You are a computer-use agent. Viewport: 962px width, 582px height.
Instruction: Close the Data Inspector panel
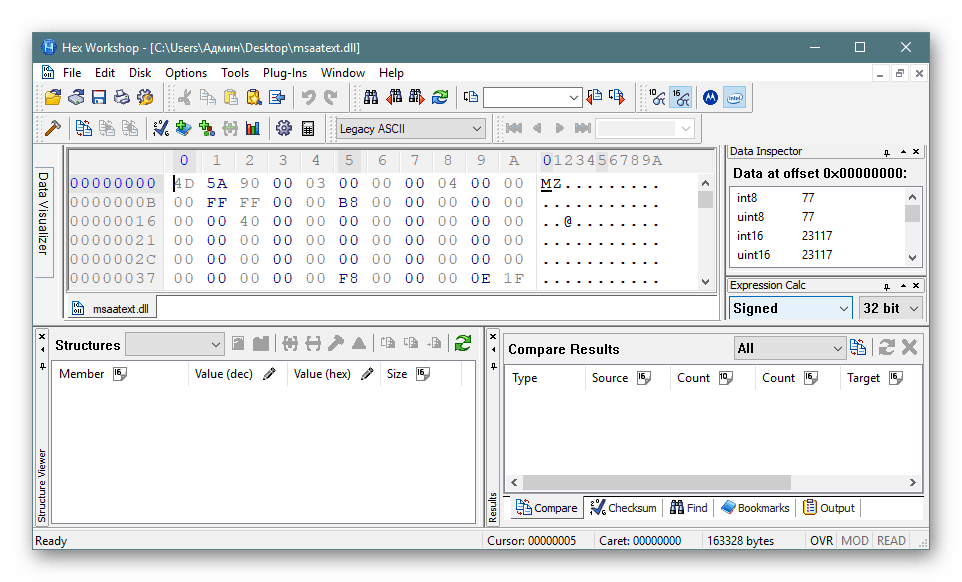click(916, 151)
